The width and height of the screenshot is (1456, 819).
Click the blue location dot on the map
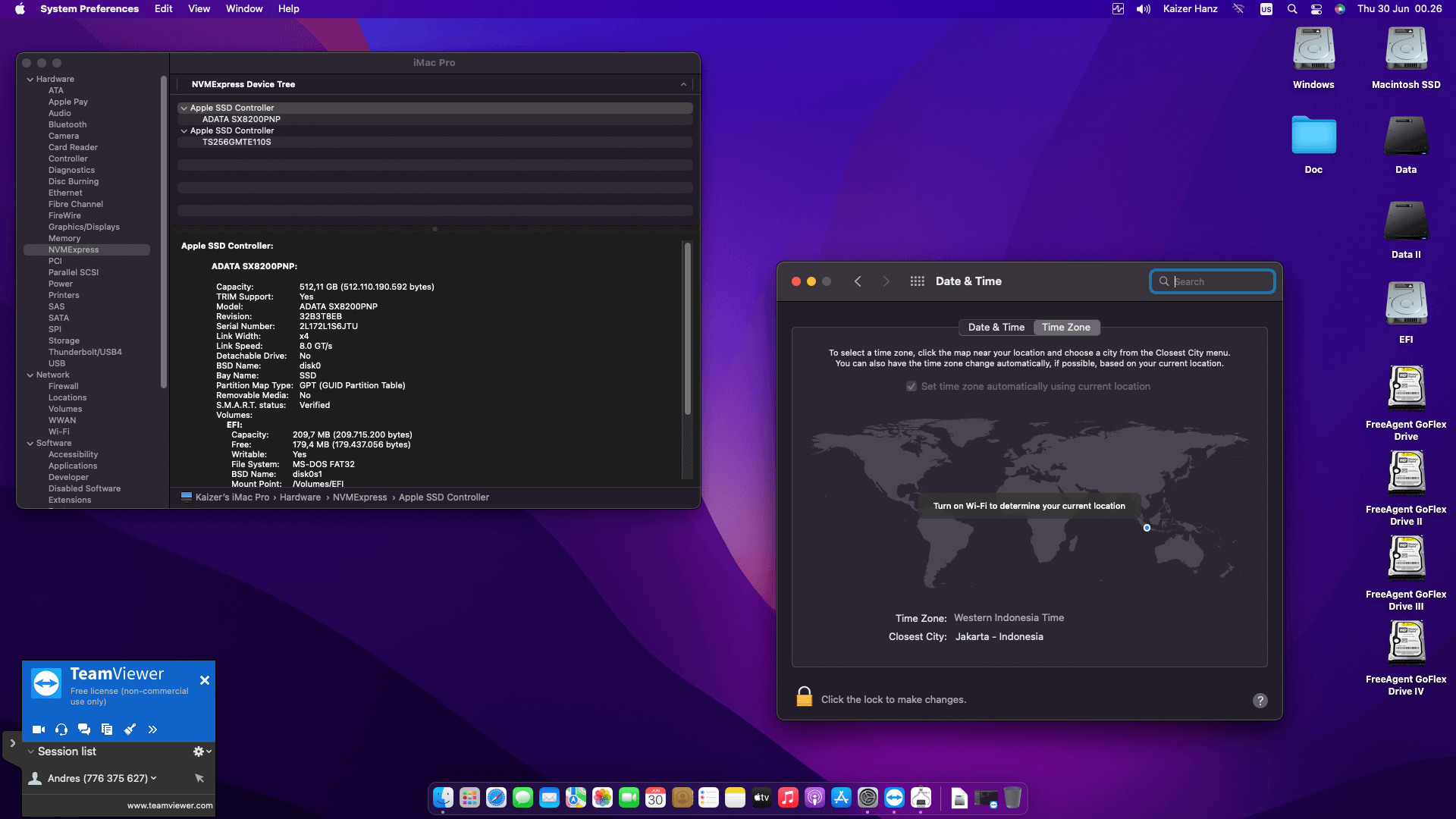[x=1147, y=528]
